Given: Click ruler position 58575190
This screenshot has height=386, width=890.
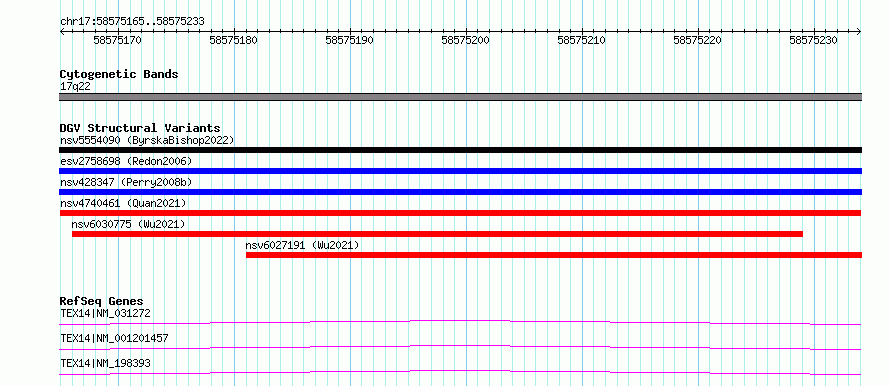Looking at the screenshot, I should (x=350, y=40).
